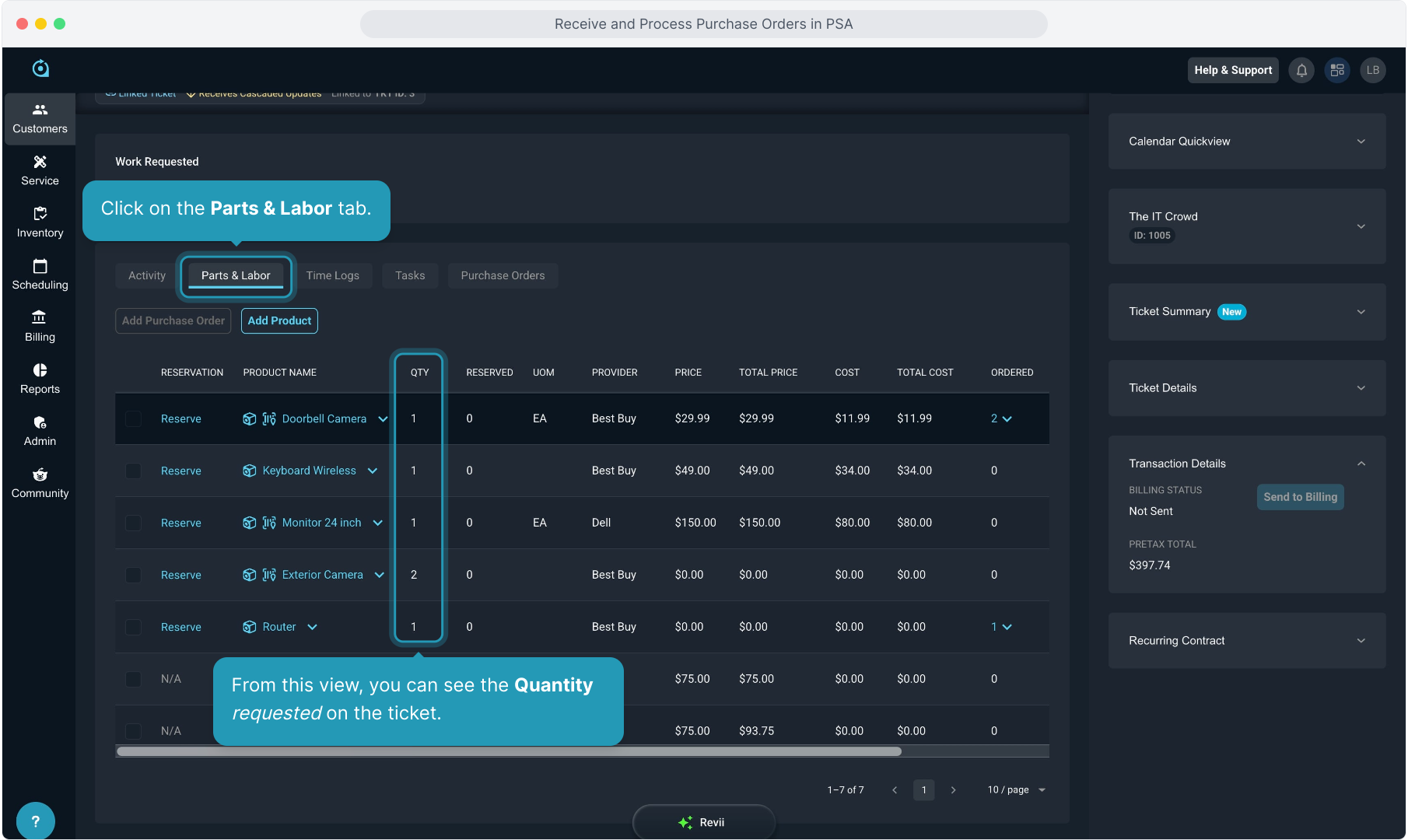Click the notification bell icon
This screenshot has height=840, width=1408.
tap(1301, 70)
